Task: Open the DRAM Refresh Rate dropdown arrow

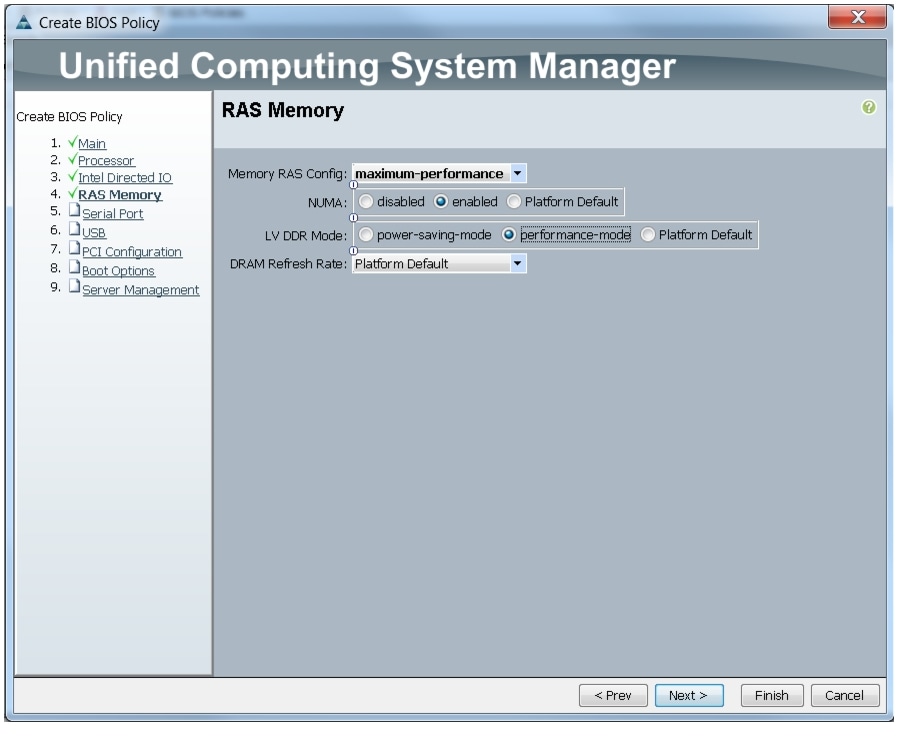Action: click(518, 263)
